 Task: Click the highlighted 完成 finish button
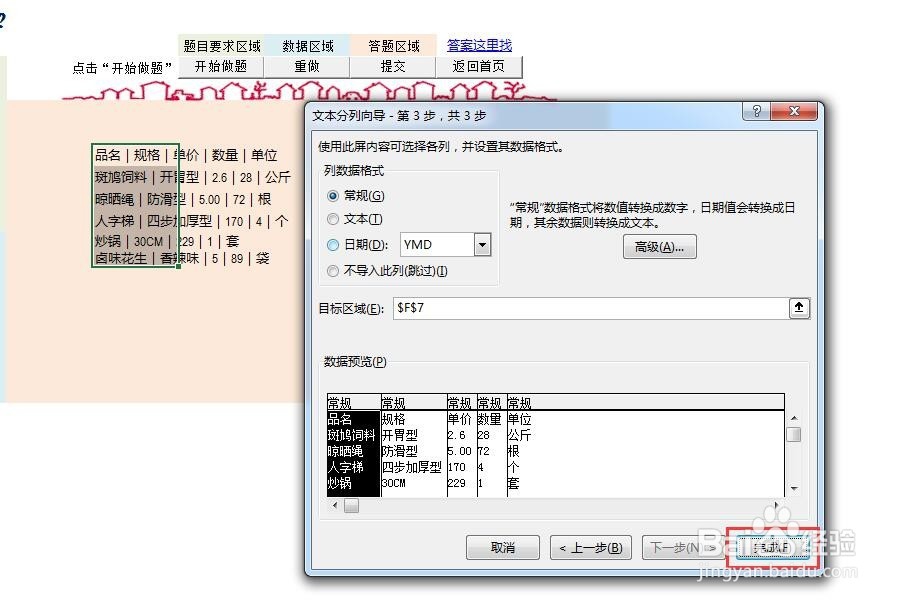coord(773,547)
